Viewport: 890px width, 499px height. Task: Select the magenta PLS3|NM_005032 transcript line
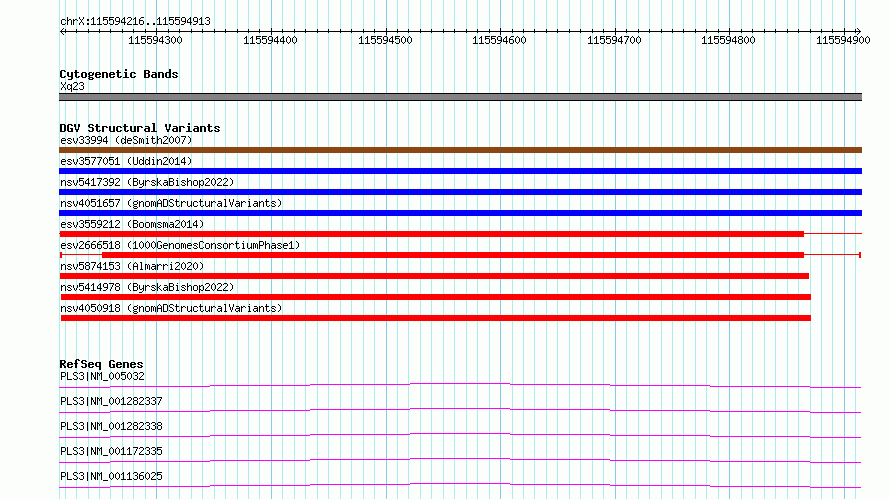tap(460, 386)
